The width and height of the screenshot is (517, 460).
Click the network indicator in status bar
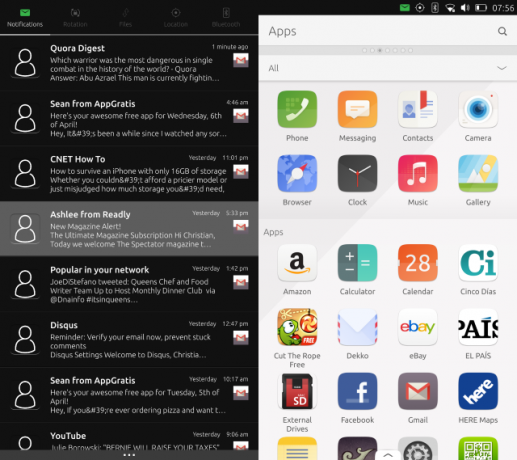[x=450, y=8]
